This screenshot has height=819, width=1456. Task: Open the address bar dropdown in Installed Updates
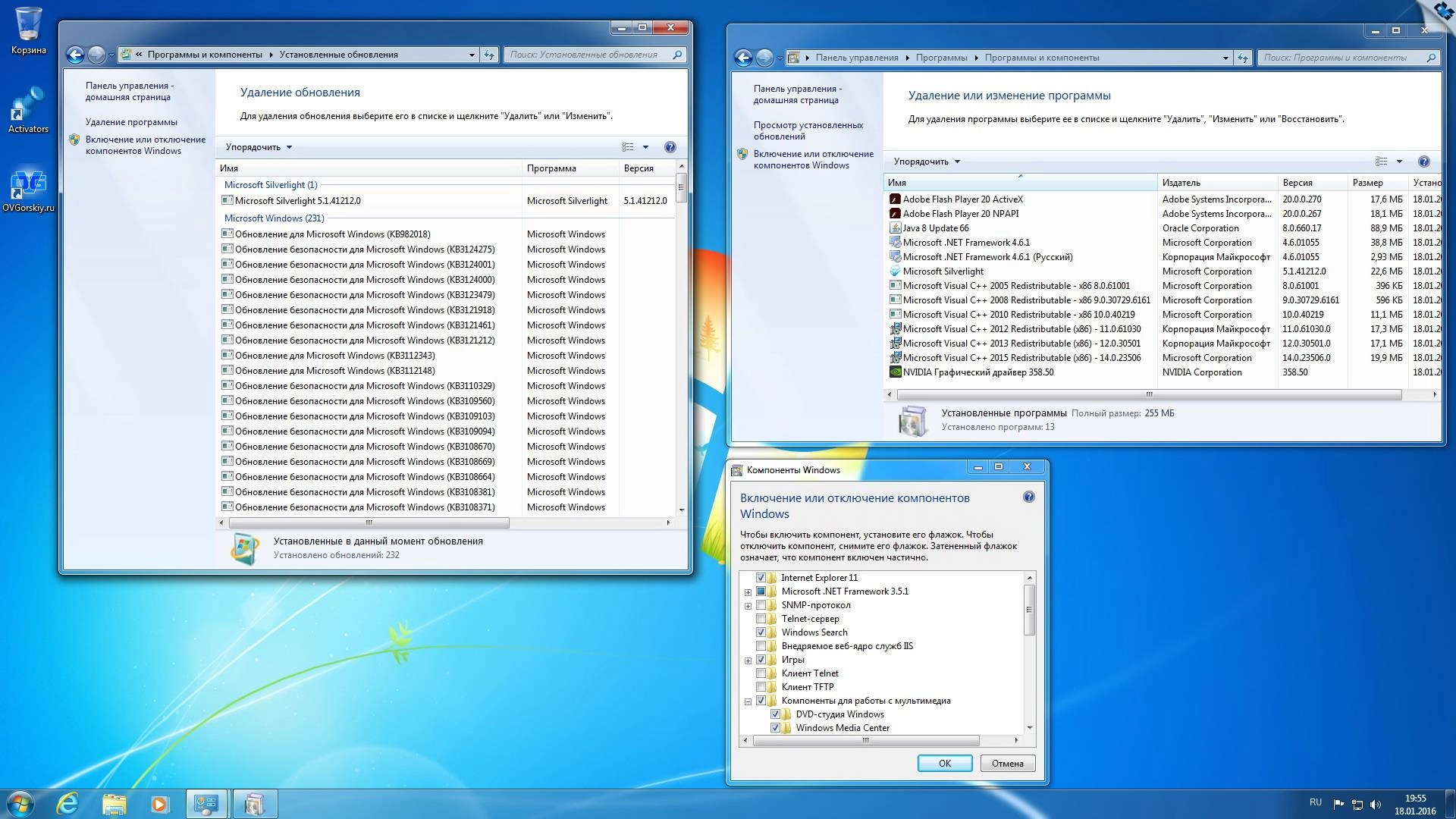coord(472,55)
